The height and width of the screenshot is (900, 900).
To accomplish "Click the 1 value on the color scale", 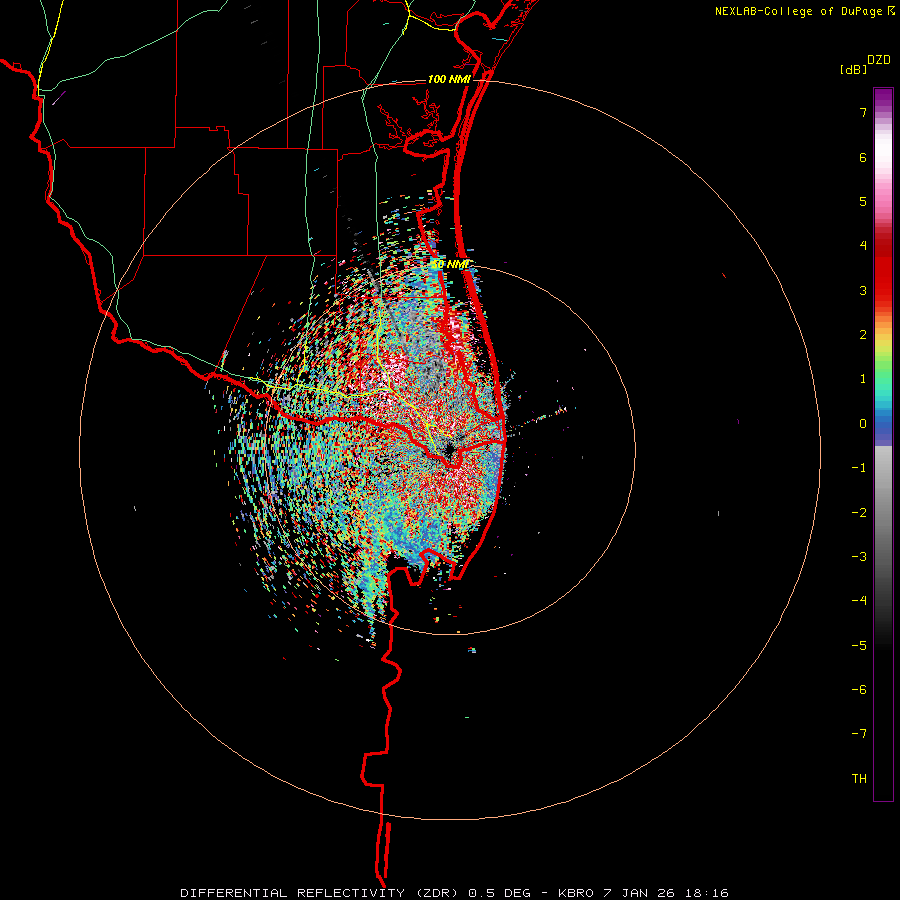I will click(x=863, y=379).
